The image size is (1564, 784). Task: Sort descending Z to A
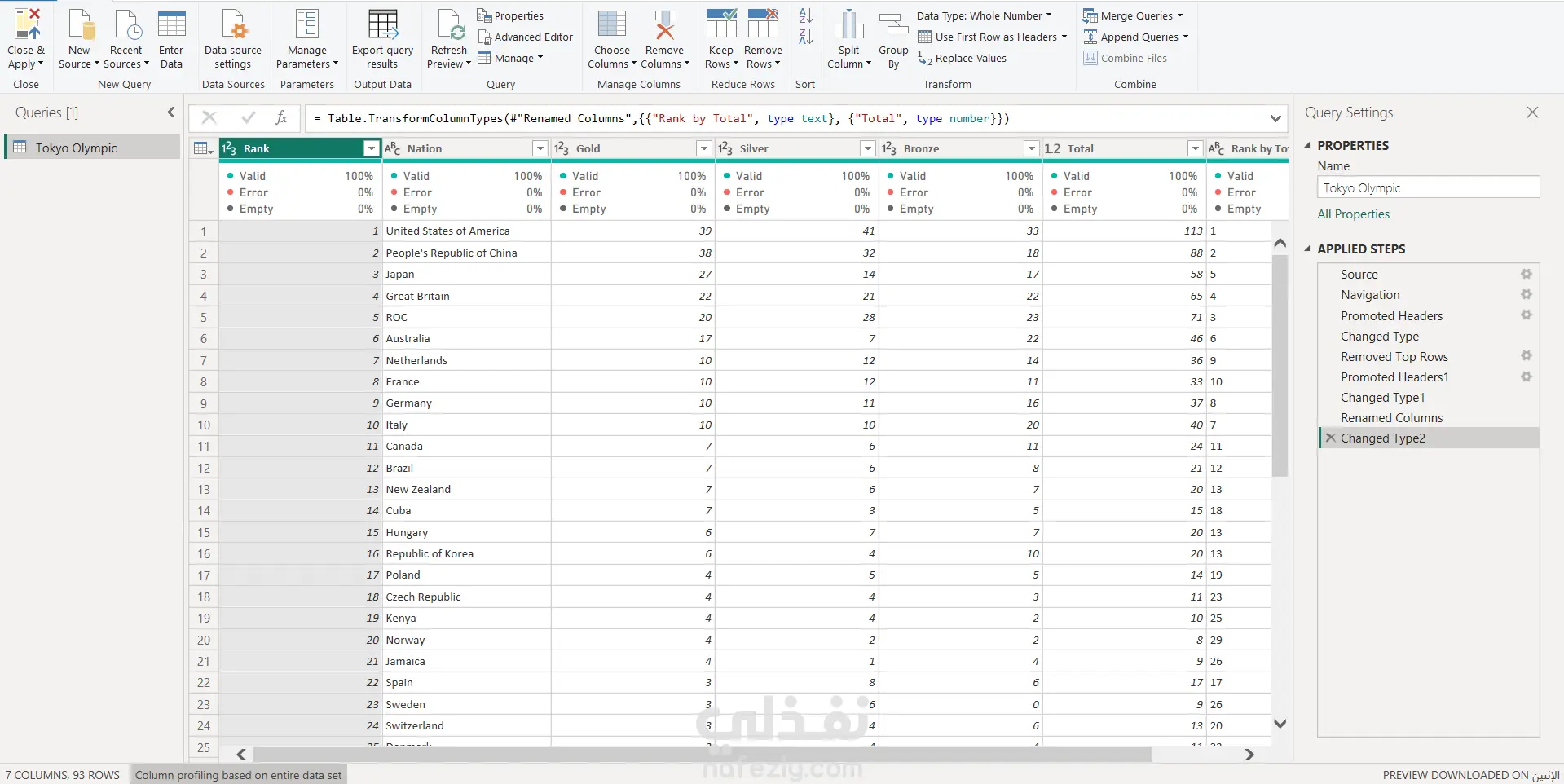pyautogui.click(x=805, y=36)
